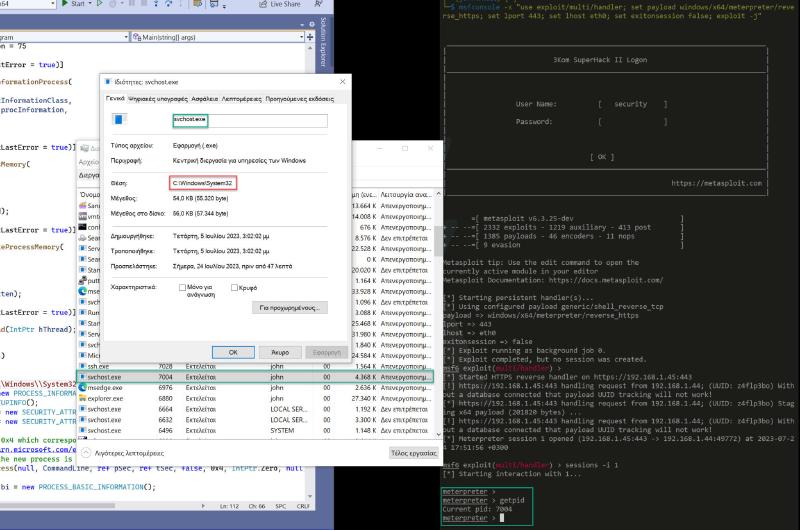Click the editor horizontal scrollbar thumb
Screen dimensions: 800x530
tap(57, 506)
